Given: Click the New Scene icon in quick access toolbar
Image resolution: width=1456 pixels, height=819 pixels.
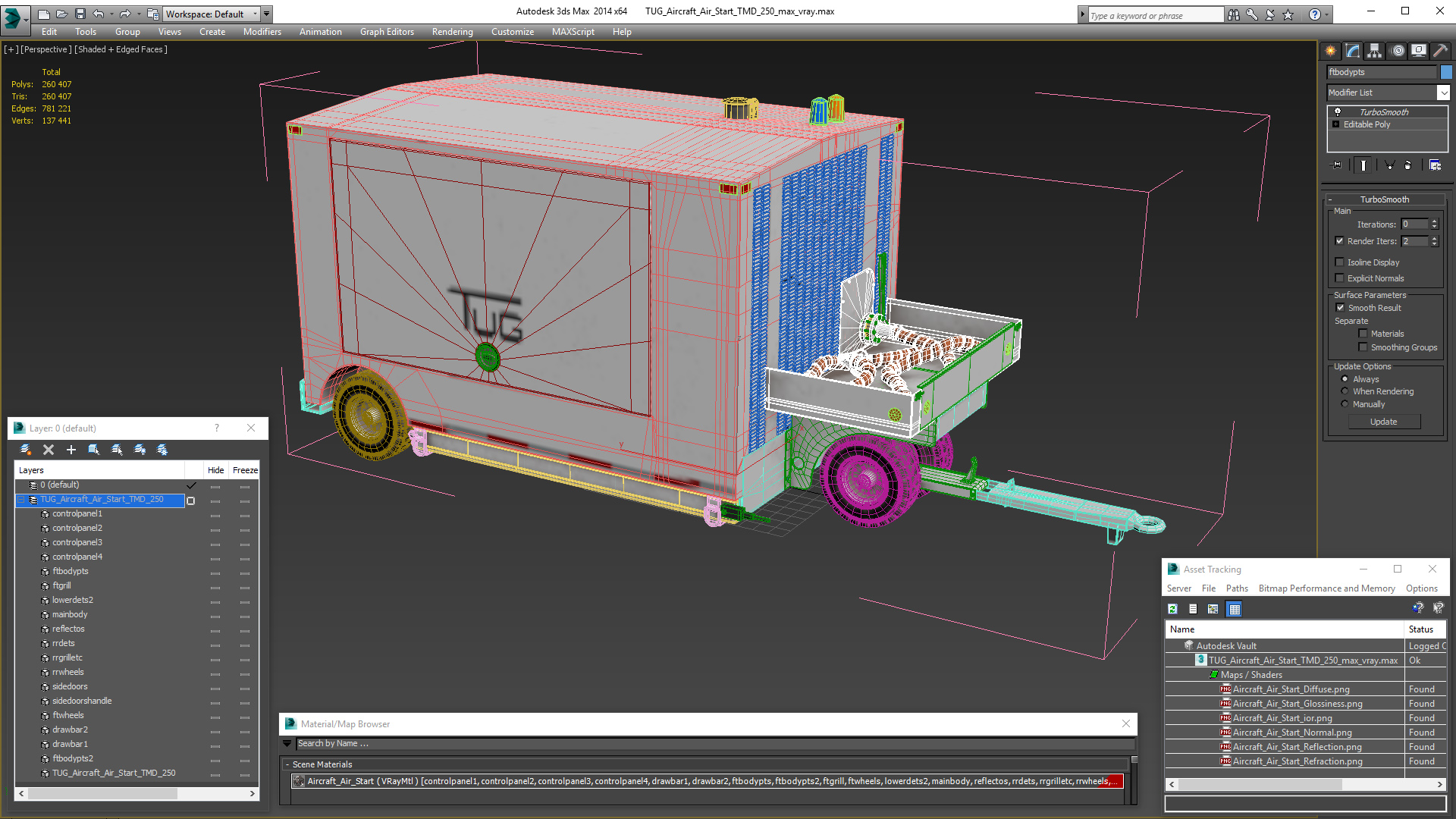Looking at the screenshot, I should tap(43, 14).
